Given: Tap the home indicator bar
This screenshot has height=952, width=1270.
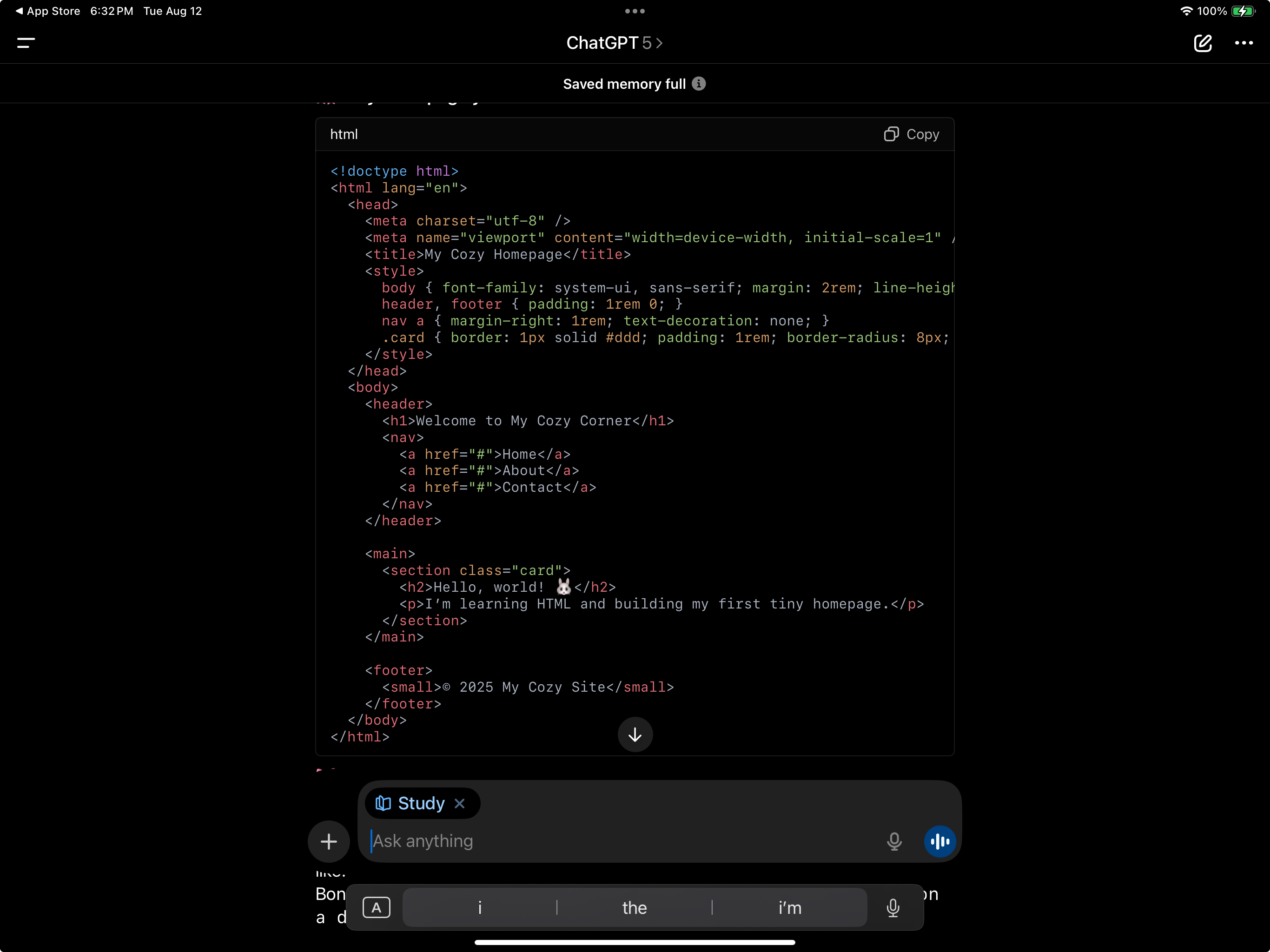Looking at the screenshot, I should [x=635, y=942].
